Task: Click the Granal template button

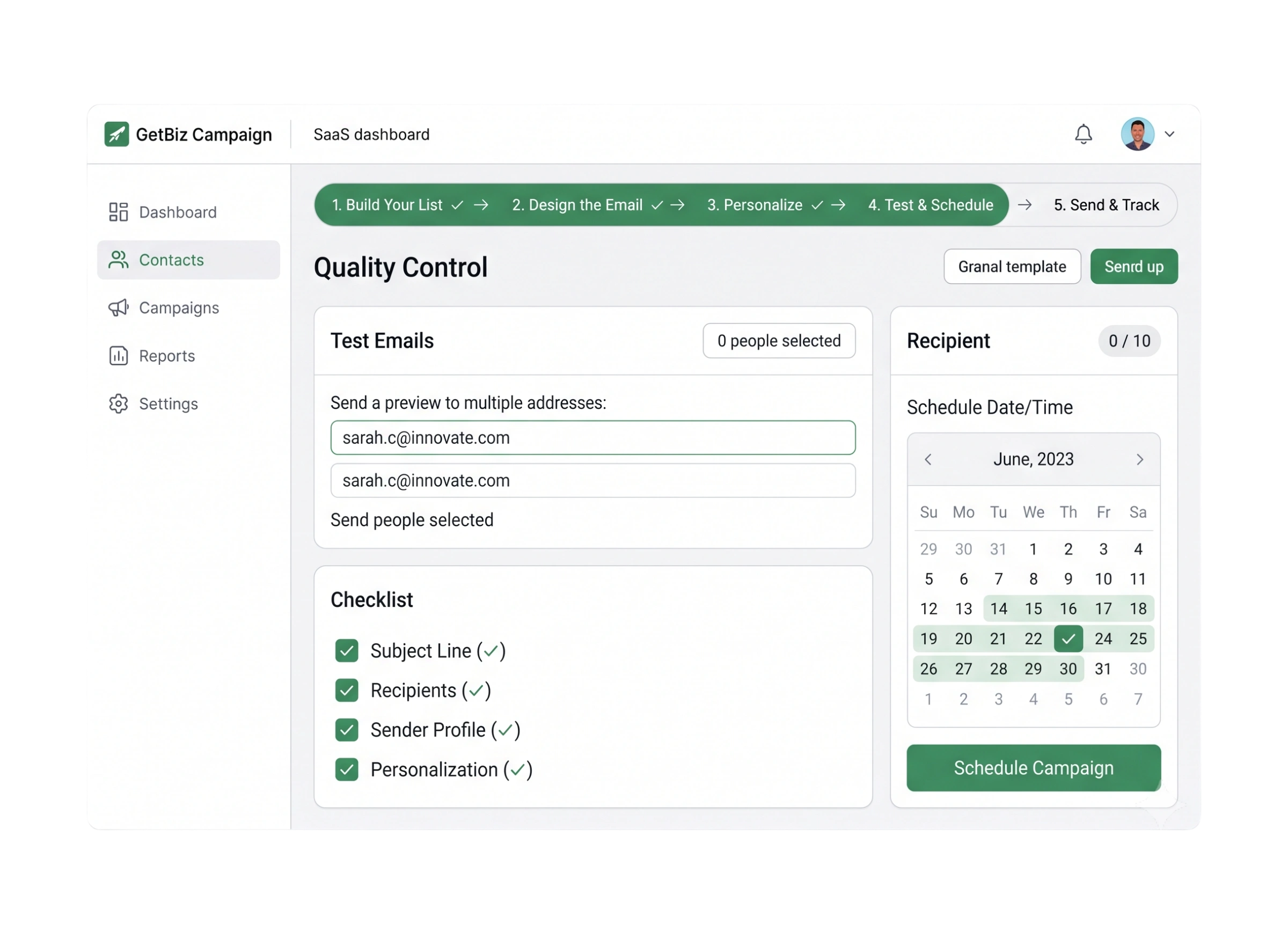Action: pyautogui.click(x=1012, y=266)
